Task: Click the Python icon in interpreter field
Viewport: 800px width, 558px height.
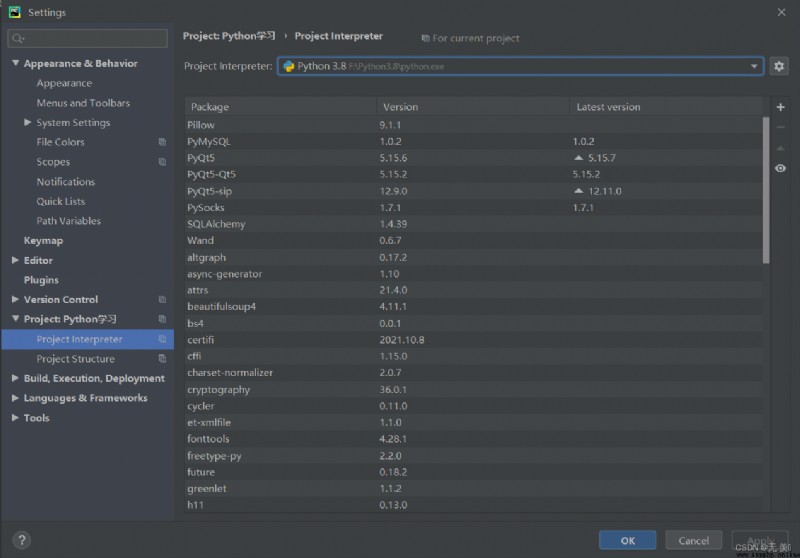Action: coord(289,66)
